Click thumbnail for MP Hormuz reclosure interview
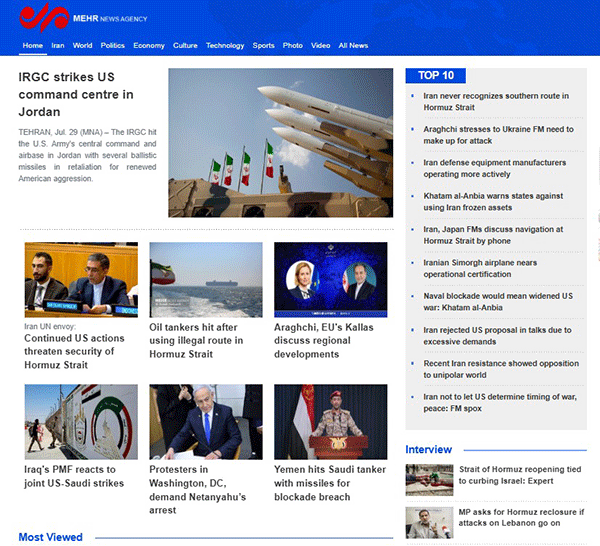 429,523
